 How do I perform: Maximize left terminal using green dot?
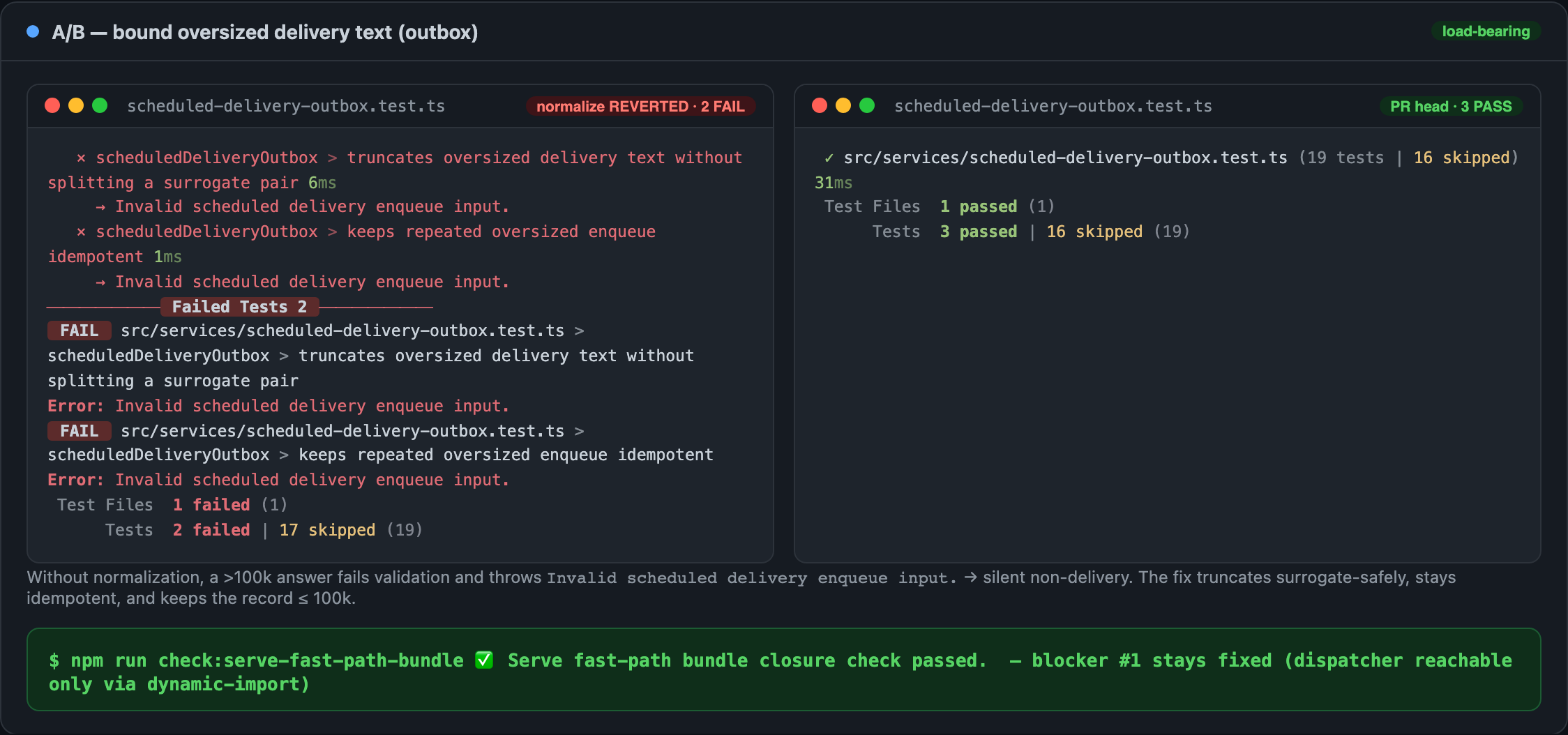click(x=100, y=105)
